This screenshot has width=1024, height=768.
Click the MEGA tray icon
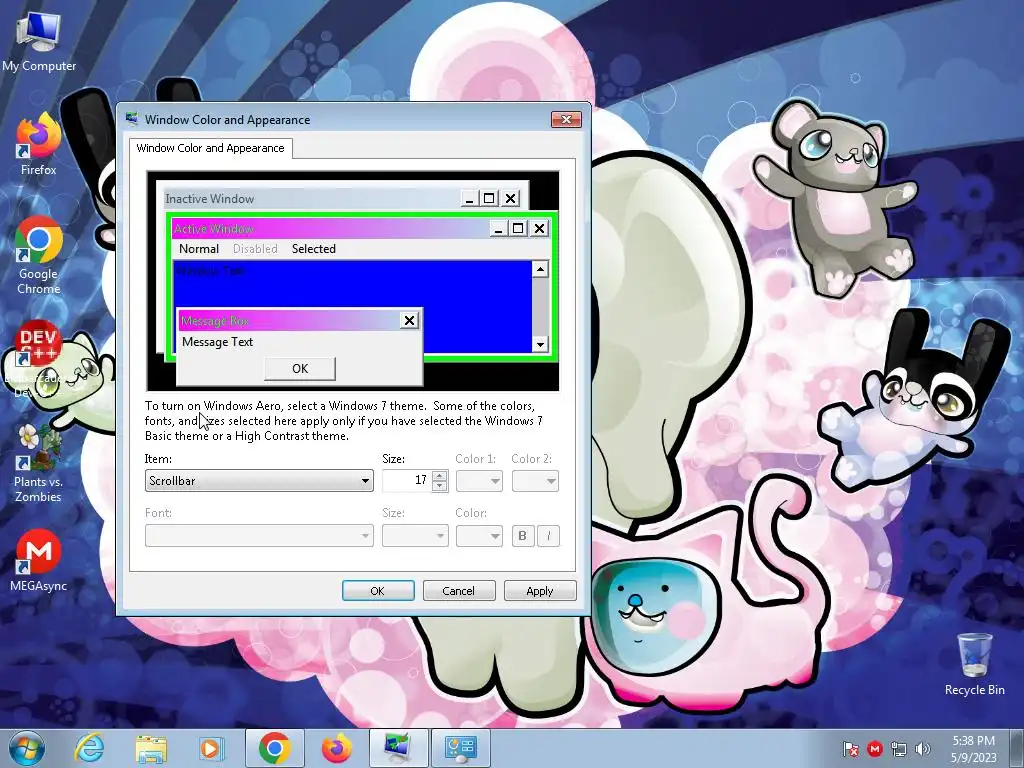(874, 749)
